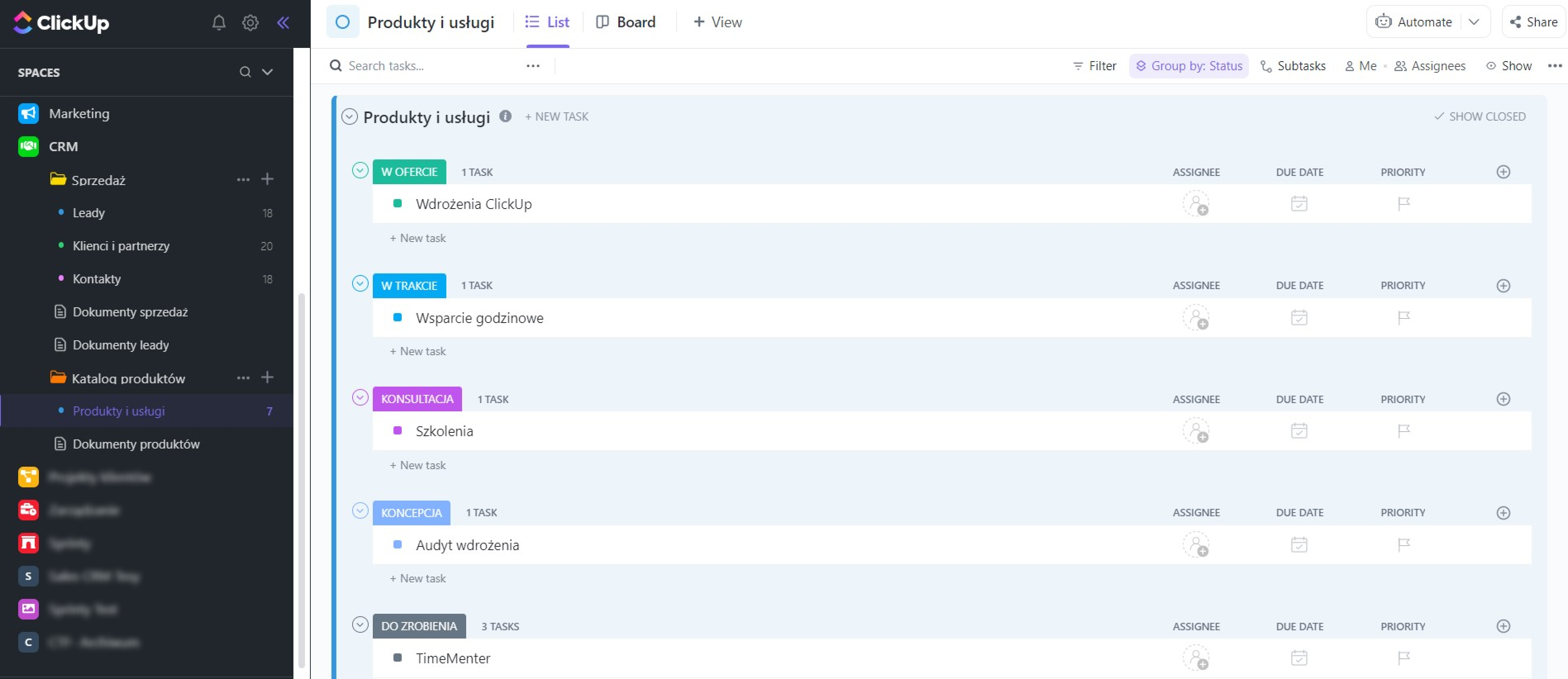Open search options ellipsis
Viewport: 1568px width, 679px height.
click(533, 66)
